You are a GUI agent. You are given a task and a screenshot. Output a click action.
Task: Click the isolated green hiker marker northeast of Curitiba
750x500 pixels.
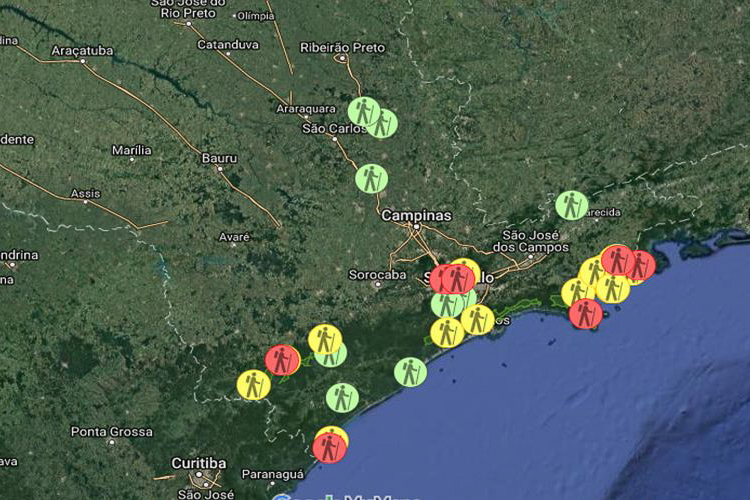tap(342, 397)
